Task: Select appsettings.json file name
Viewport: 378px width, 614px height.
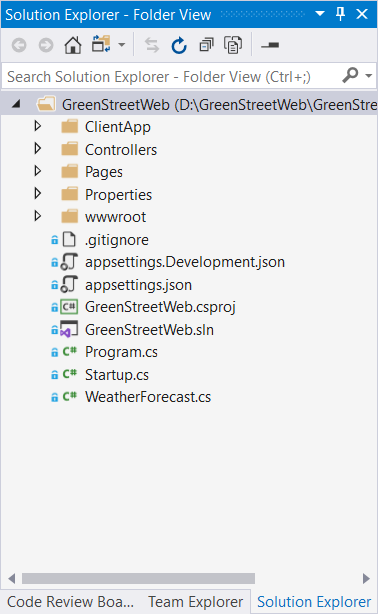Action: click(138, 285)
